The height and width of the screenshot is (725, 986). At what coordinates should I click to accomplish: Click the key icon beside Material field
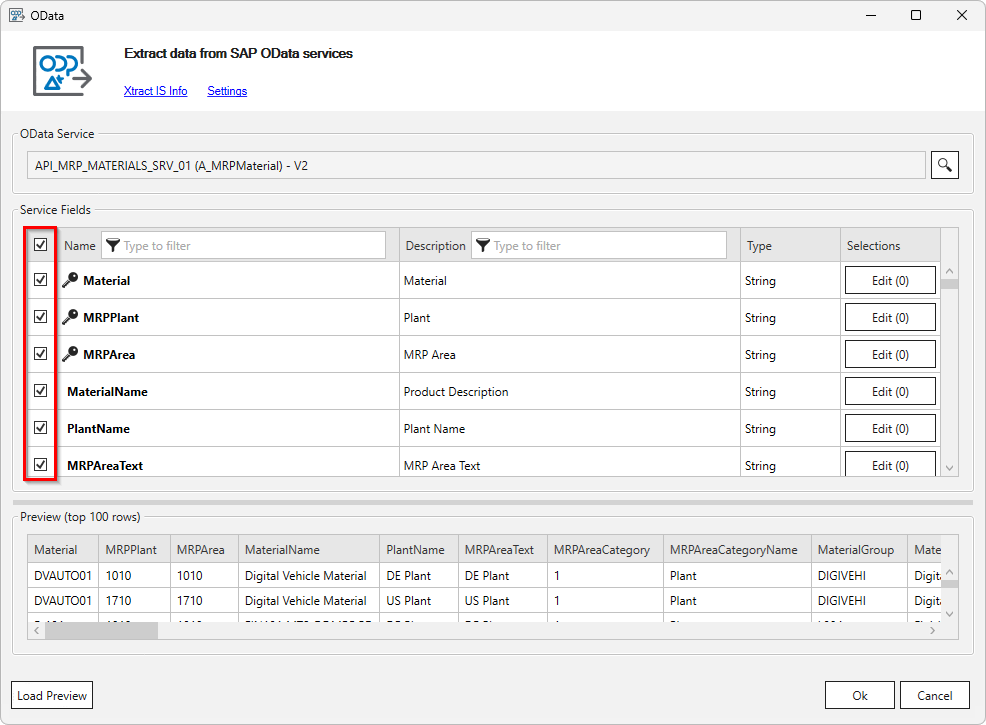pyautogui.click(x=68, y=280)
